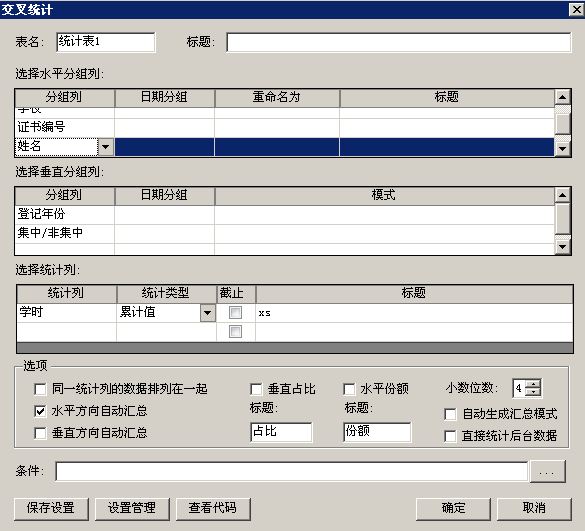Enable 同一统计列的数据排列在一起
The height and width of the screenshot is (531, 585).
pos(40,389)
